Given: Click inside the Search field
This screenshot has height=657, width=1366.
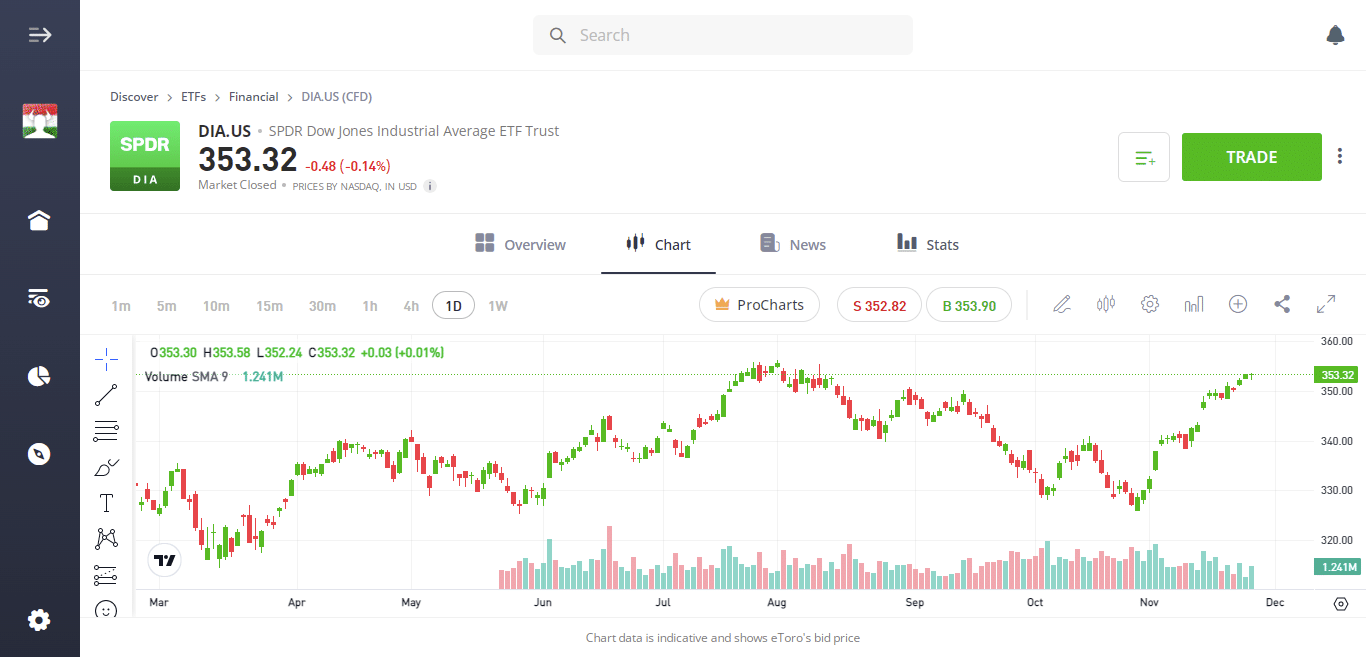Looking at the screenshot, I should (722, 34).
